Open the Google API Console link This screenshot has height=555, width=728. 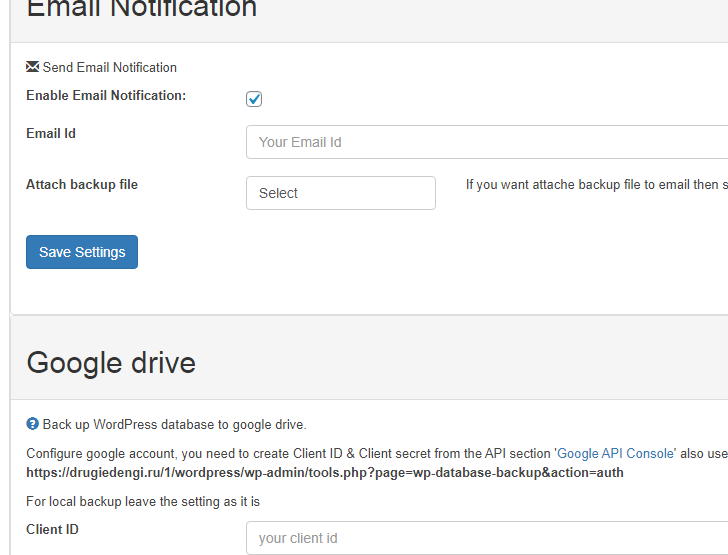615,453
